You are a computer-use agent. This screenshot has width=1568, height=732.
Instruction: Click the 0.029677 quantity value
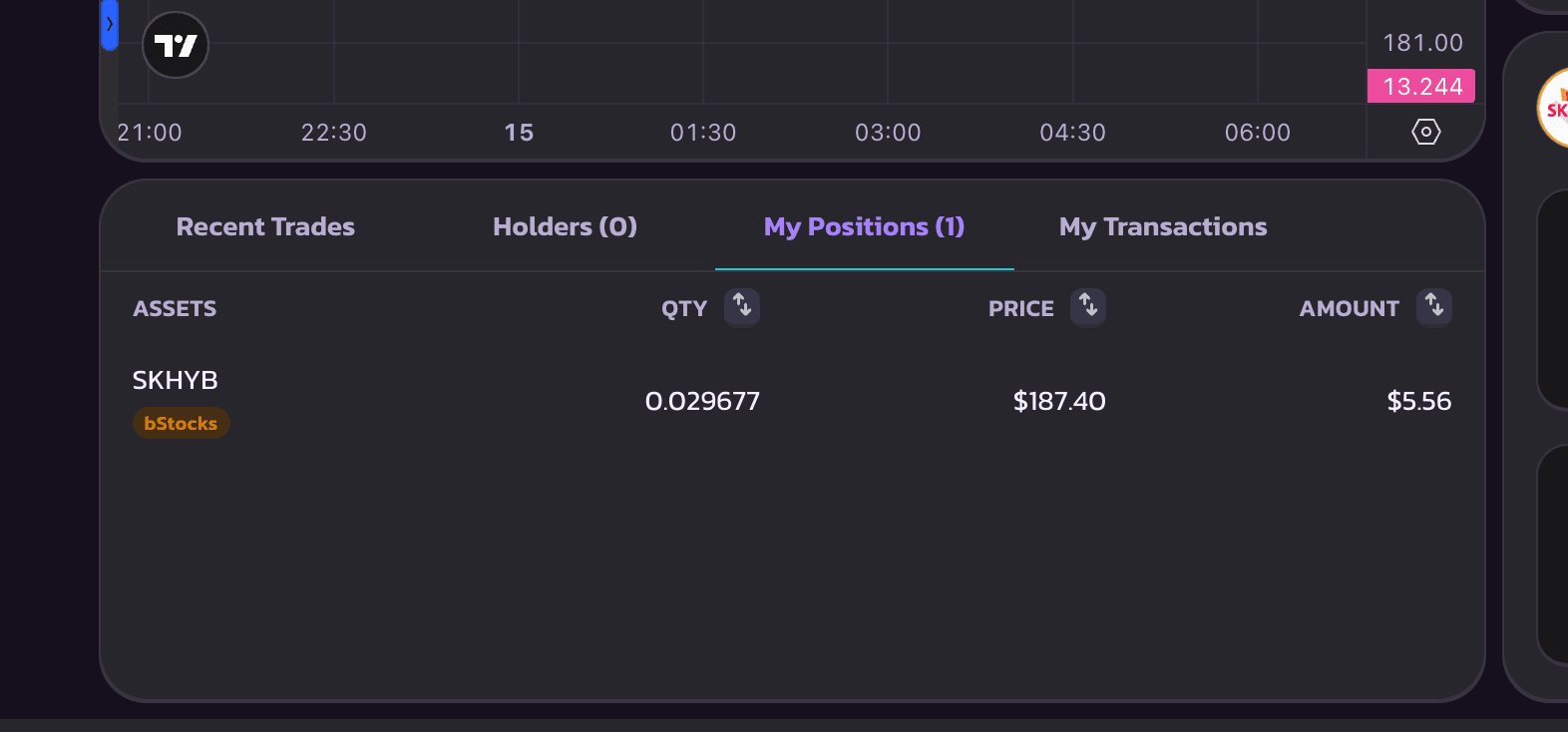(x=702, y=401)
